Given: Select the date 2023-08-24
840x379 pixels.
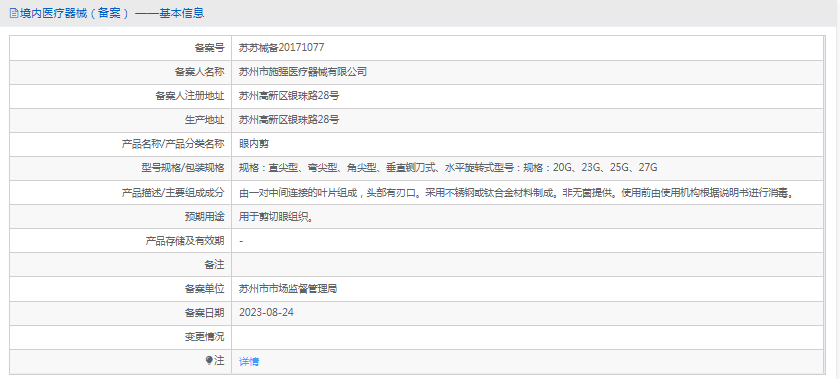Looking at the screenshot, I should click(266, 313).
